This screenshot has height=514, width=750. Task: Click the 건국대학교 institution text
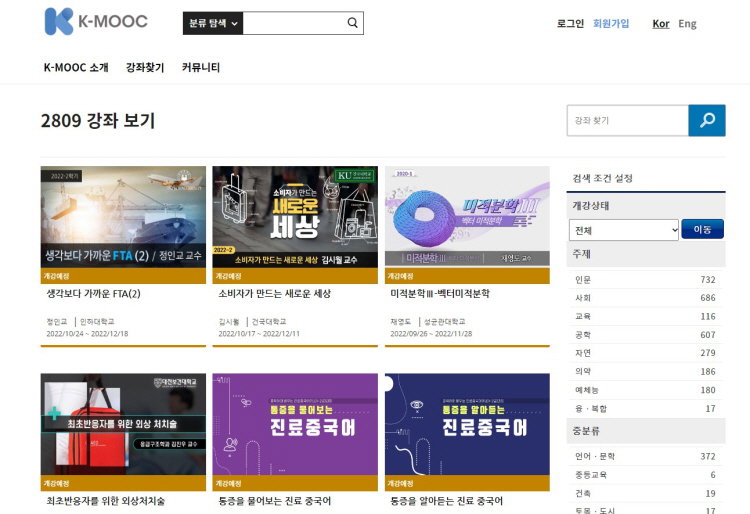(269, 321)
